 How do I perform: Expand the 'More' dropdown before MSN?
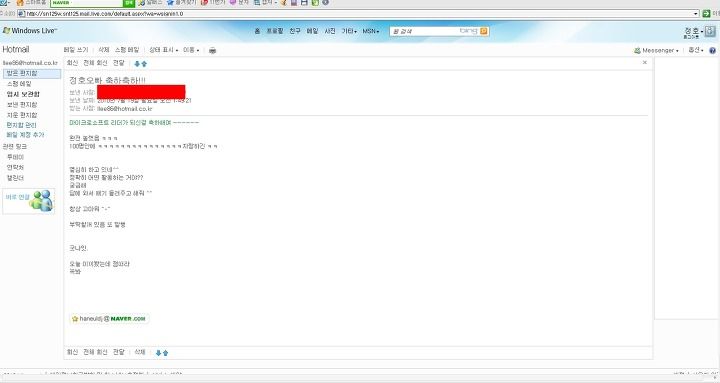(349, 31)
